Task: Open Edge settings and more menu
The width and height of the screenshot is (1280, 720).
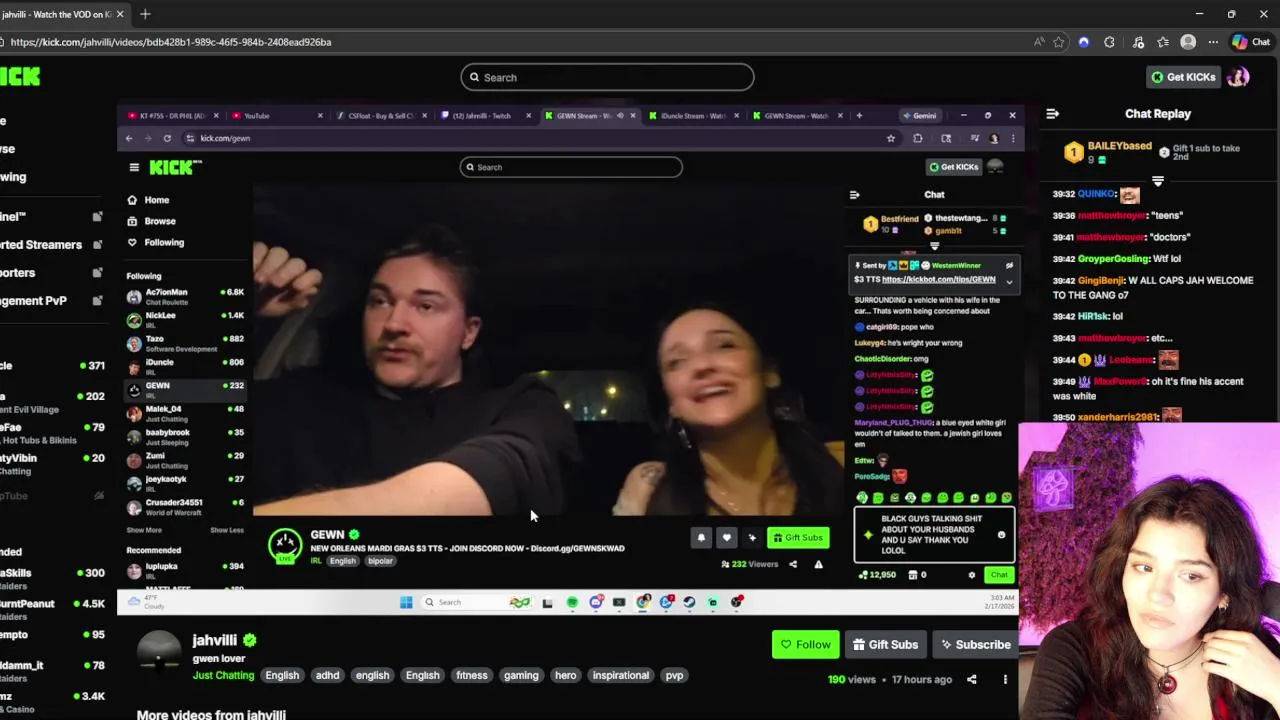Action: 1213,42
